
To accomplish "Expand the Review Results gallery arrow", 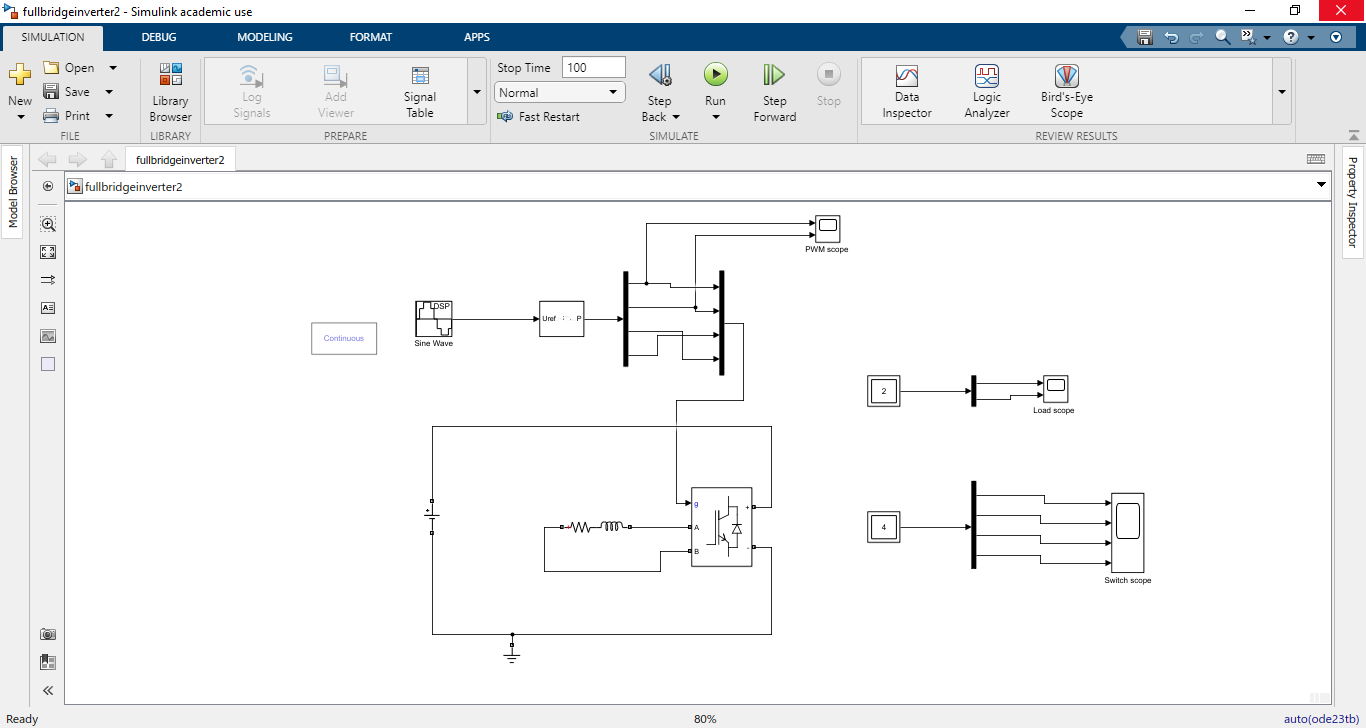I will (1282, 91).
